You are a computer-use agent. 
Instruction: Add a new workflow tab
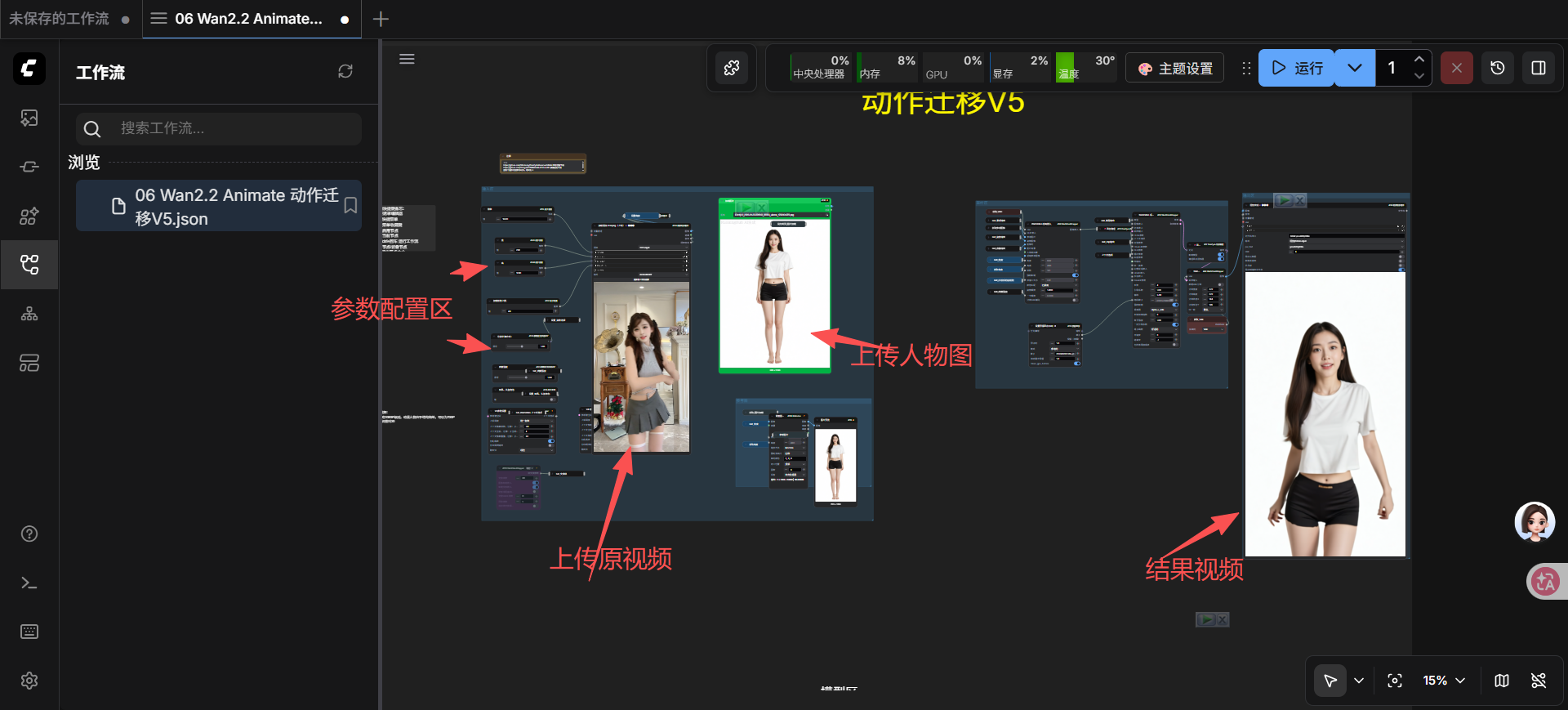tap(381, 19)
